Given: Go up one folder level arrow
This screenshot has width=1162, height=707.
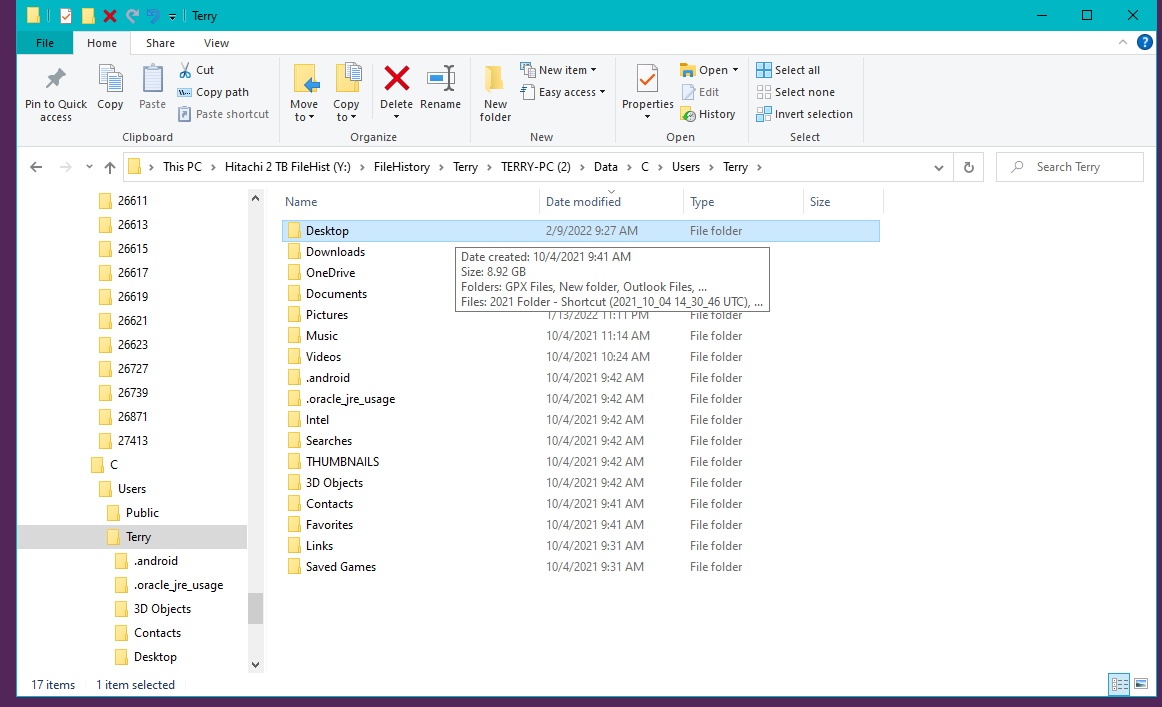Looking at the screenshot, I should (x=110, y=167).
